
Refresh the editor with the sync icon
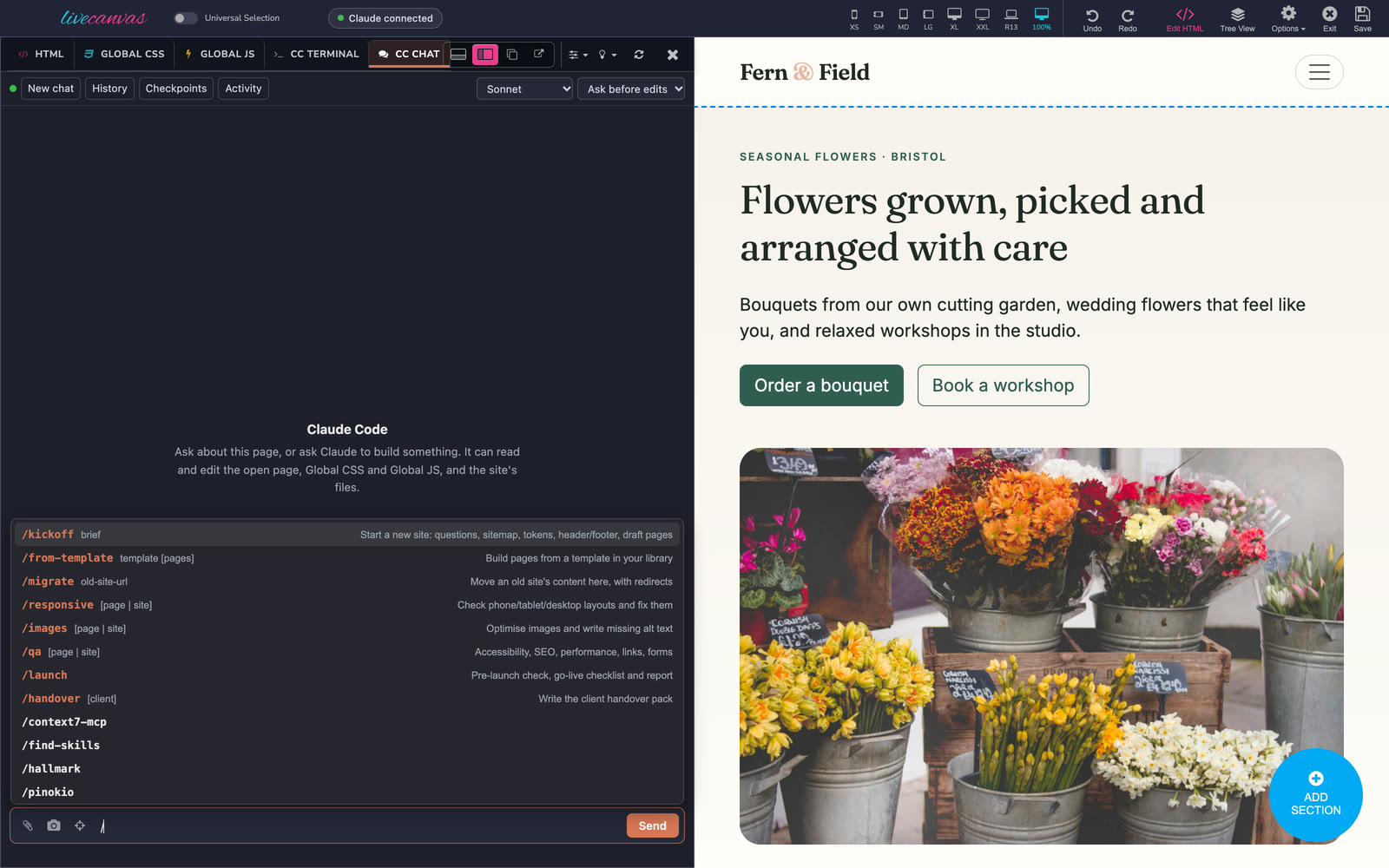[x=639, y=54]
